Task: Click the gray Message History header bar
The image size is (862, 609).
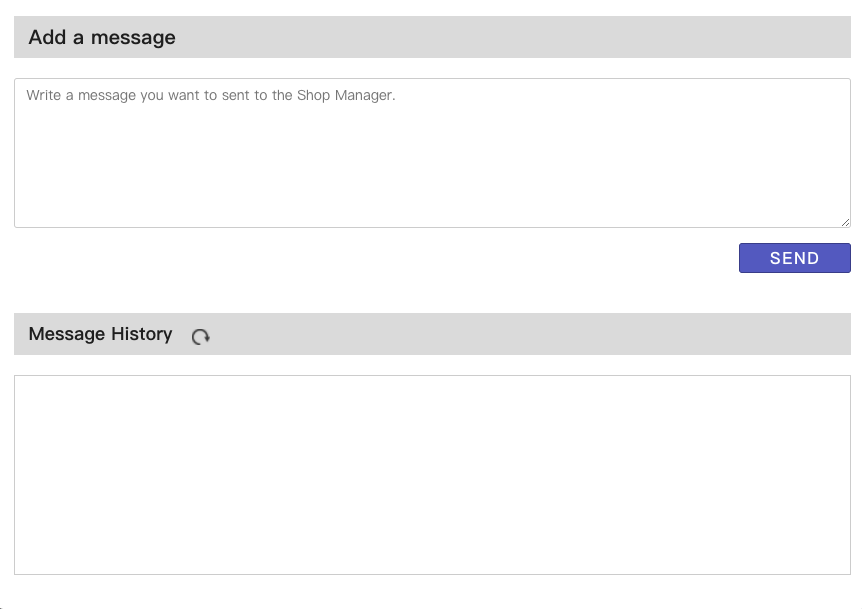Action: point(520,334)
